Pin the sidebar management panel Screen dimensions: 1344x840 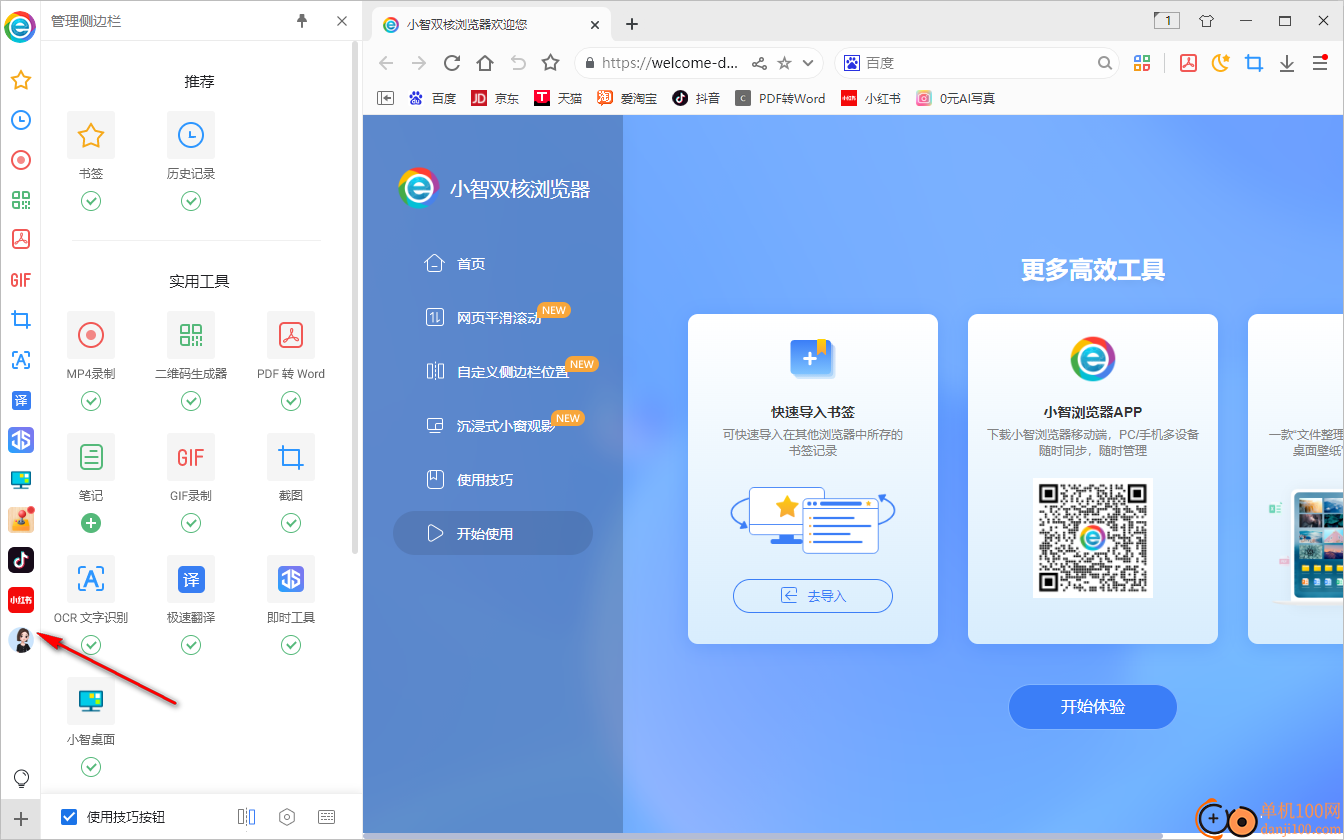[302, 21]
